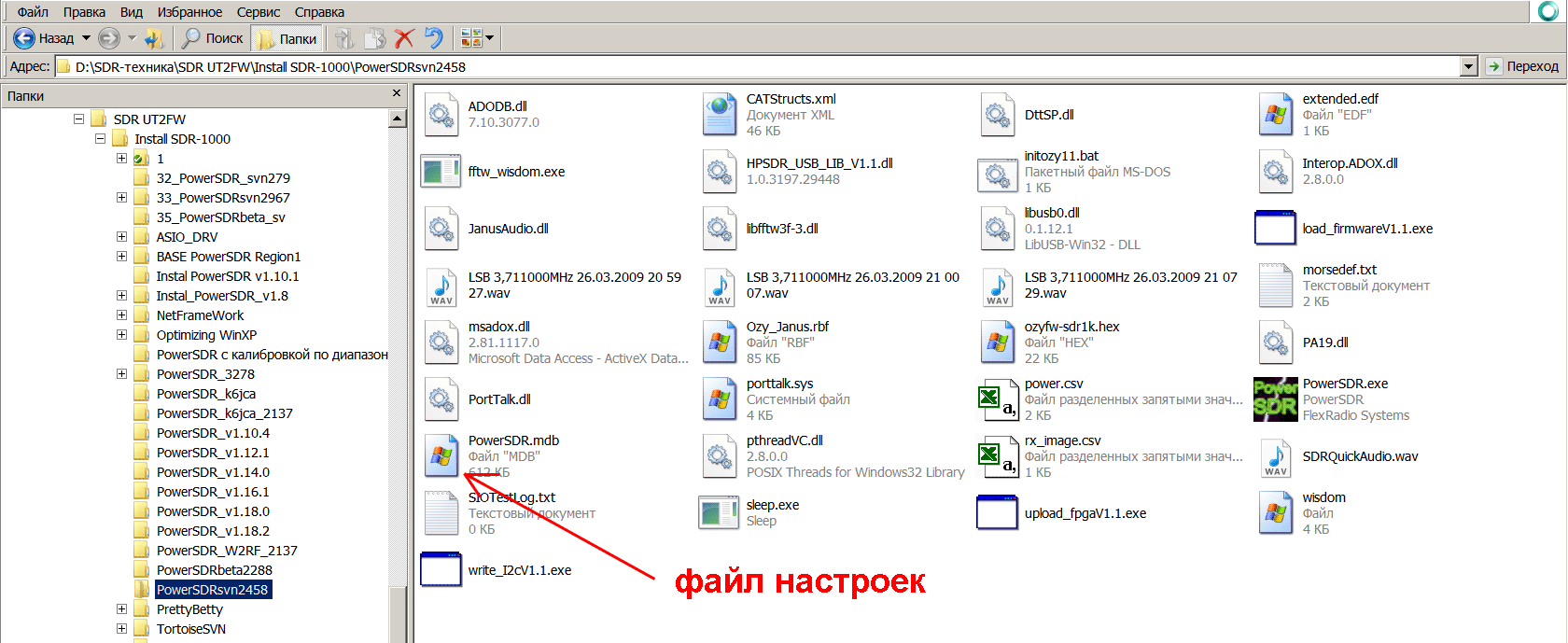Select the write_I2cV1.1.exe icon
Screen dimensions: 1568x643
(x=441, y=569)
